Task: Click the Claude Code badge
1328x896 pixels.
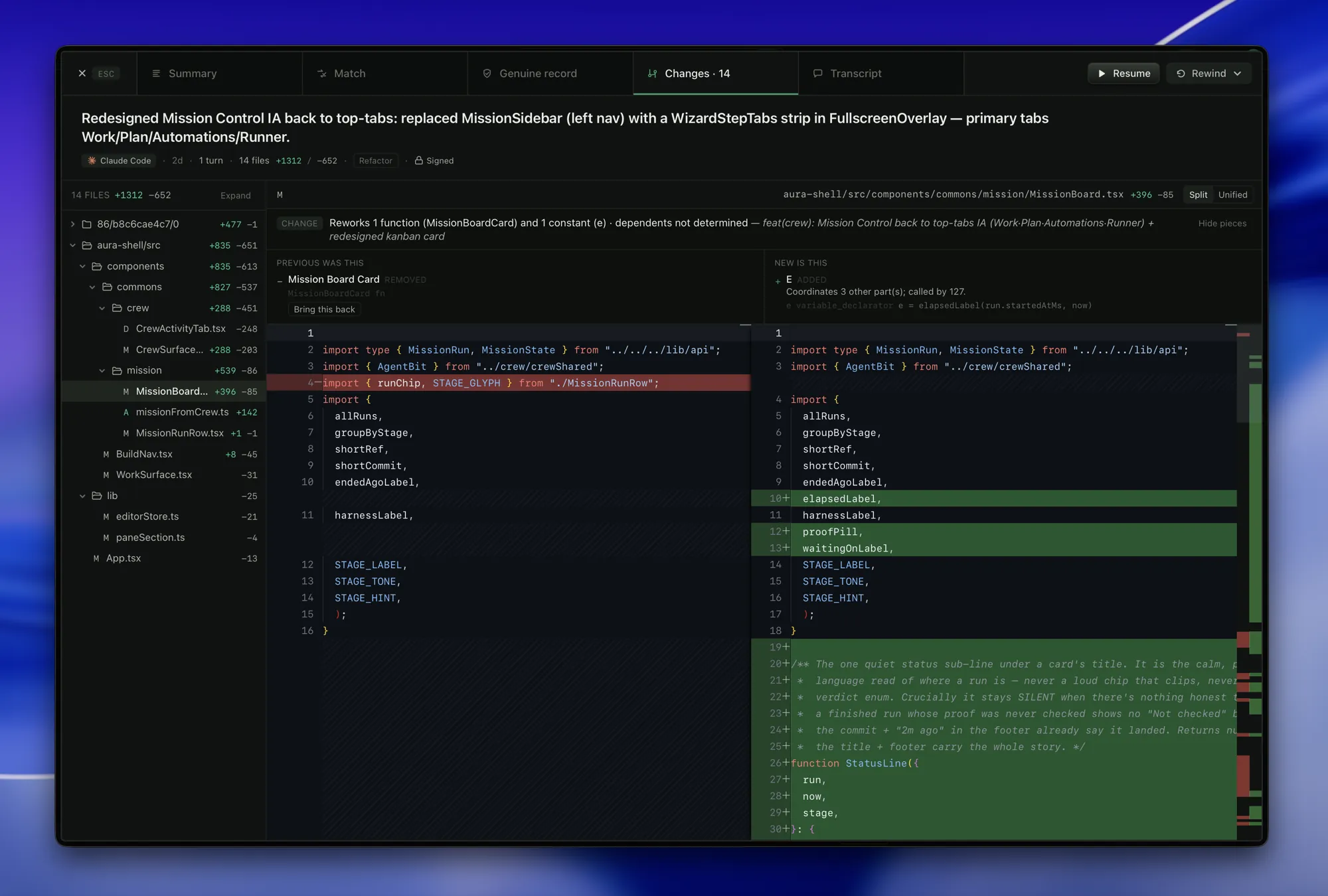Action: click(x=119, y=161)
